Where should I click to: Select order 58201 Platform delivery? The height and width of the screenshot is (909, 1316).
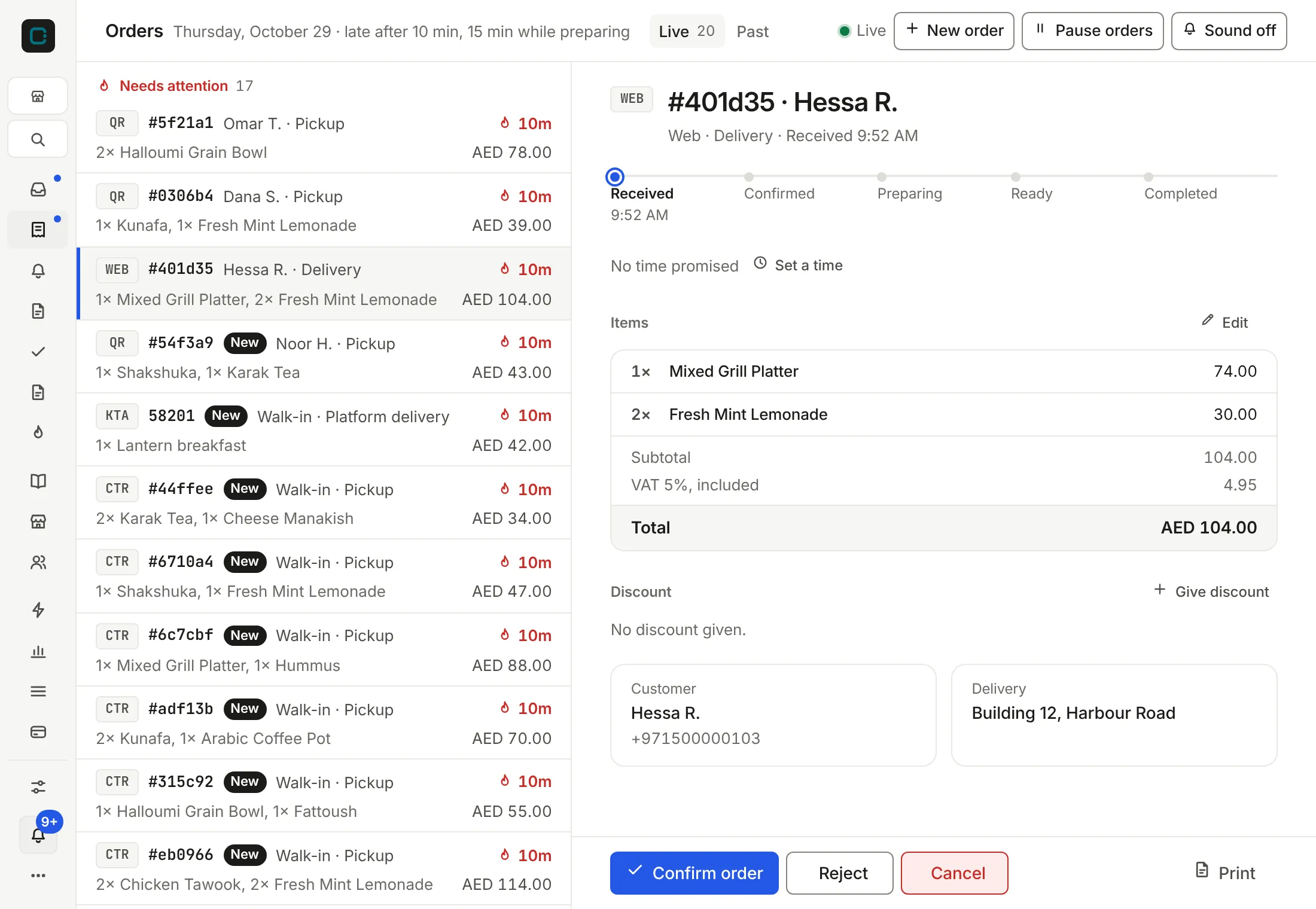pyautogui.click(x=324, y=430)
